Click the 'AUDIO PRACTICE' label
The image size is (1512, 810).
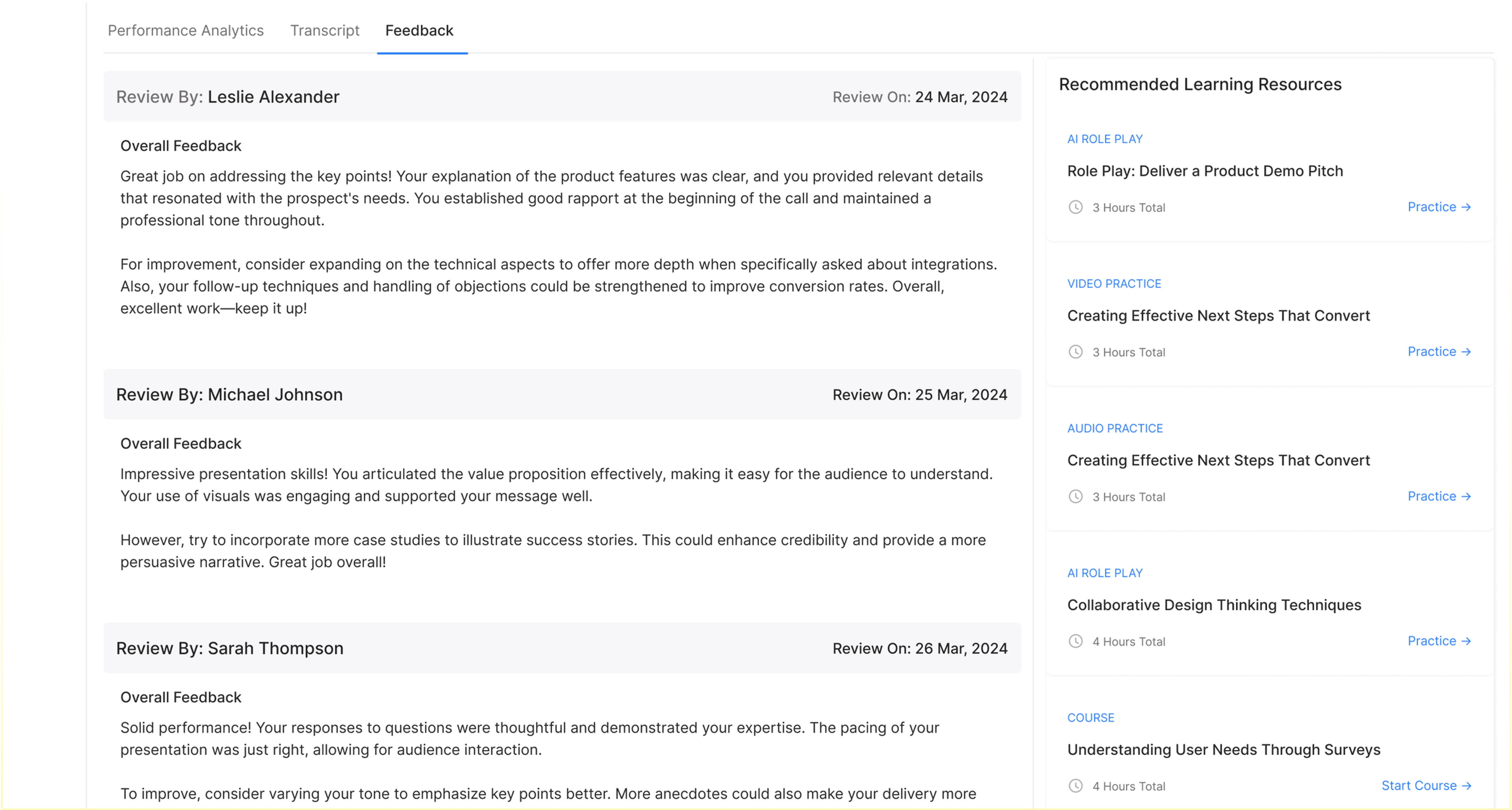click(x=1115, y=428)
